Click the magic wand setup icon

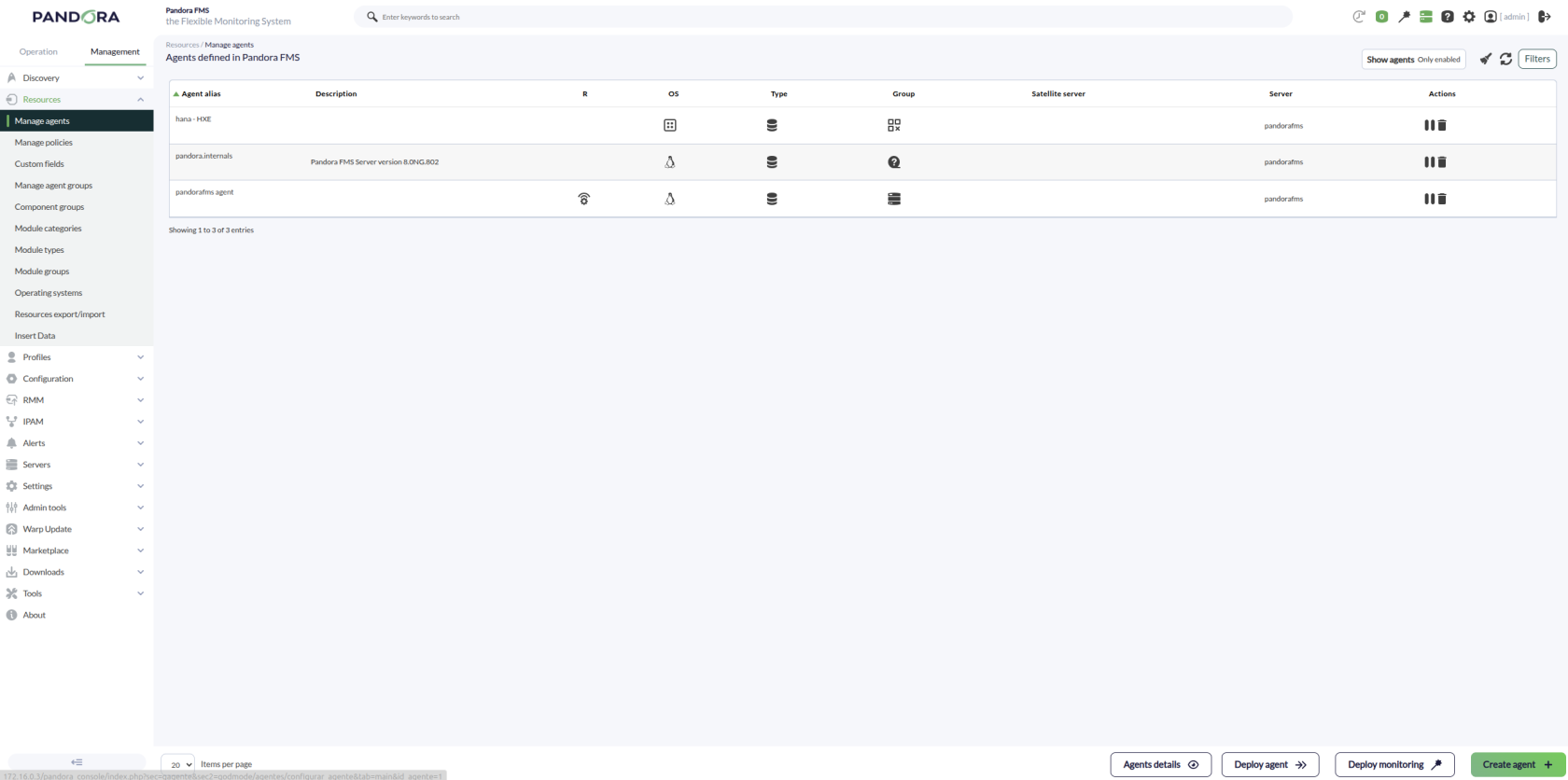point(1404,17)
